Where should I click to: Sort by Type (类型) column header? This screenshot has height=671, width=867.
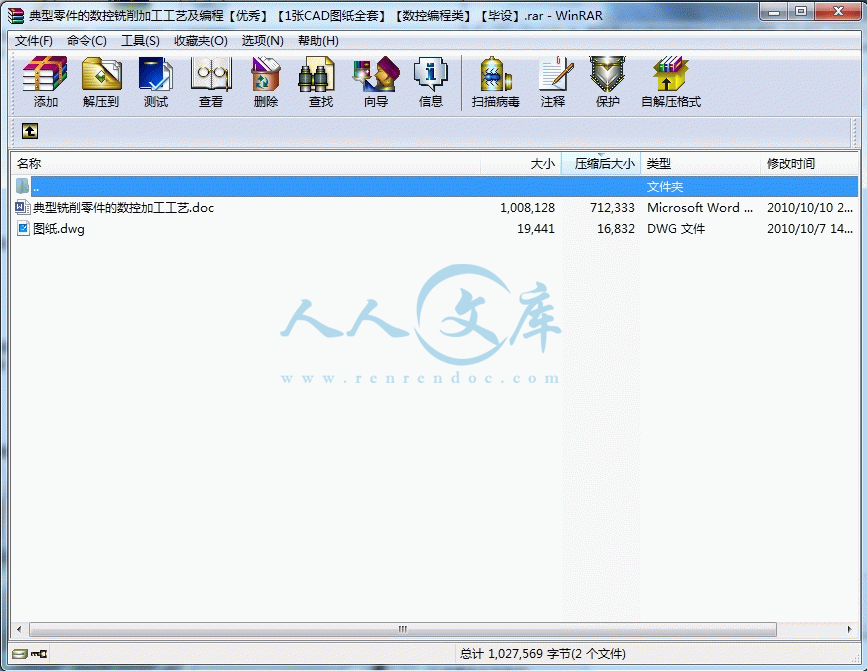coord(701,164)
